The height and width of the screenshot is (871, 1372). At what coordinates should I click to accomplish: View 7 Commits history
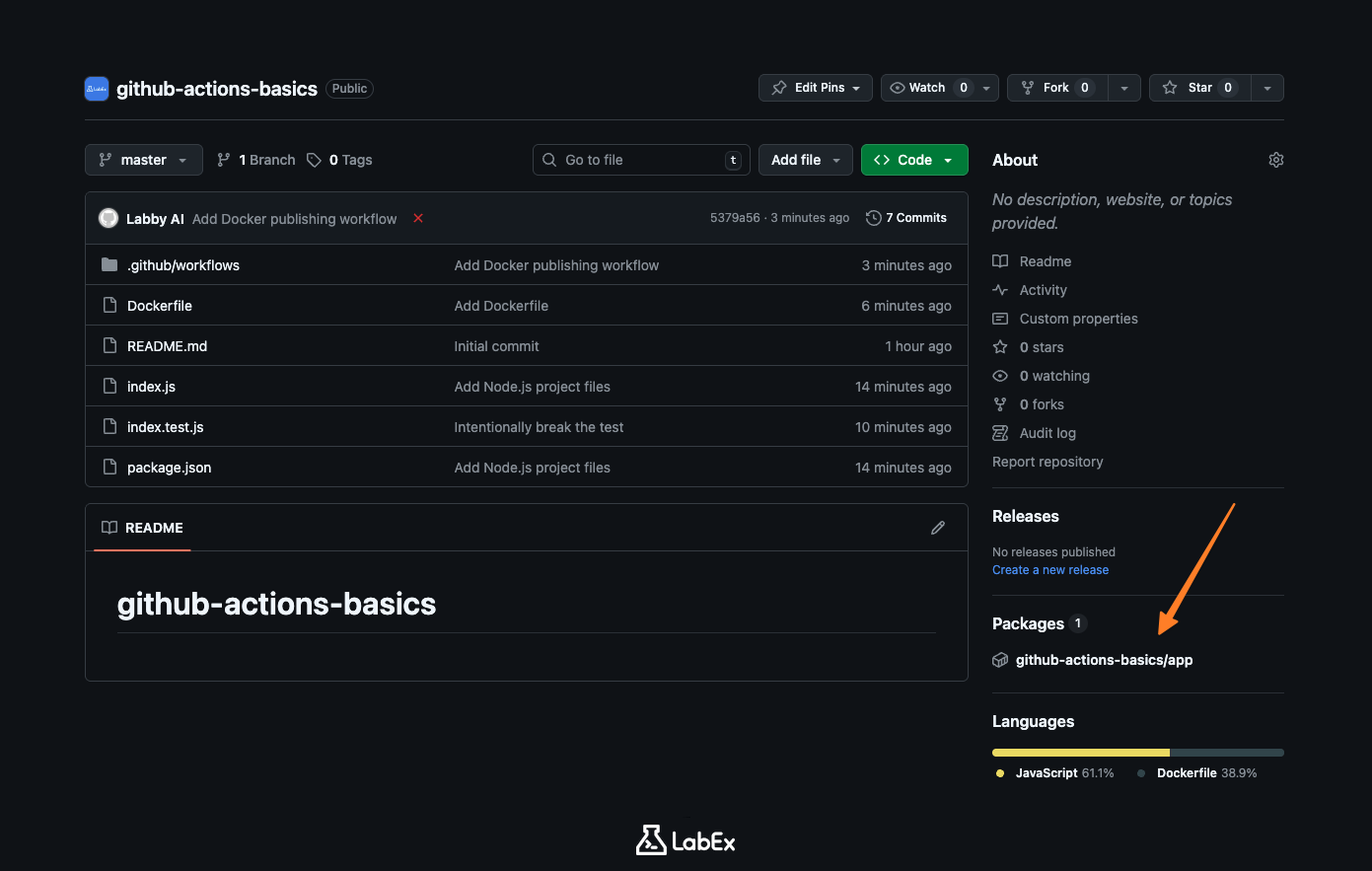[x=906, y=218]
